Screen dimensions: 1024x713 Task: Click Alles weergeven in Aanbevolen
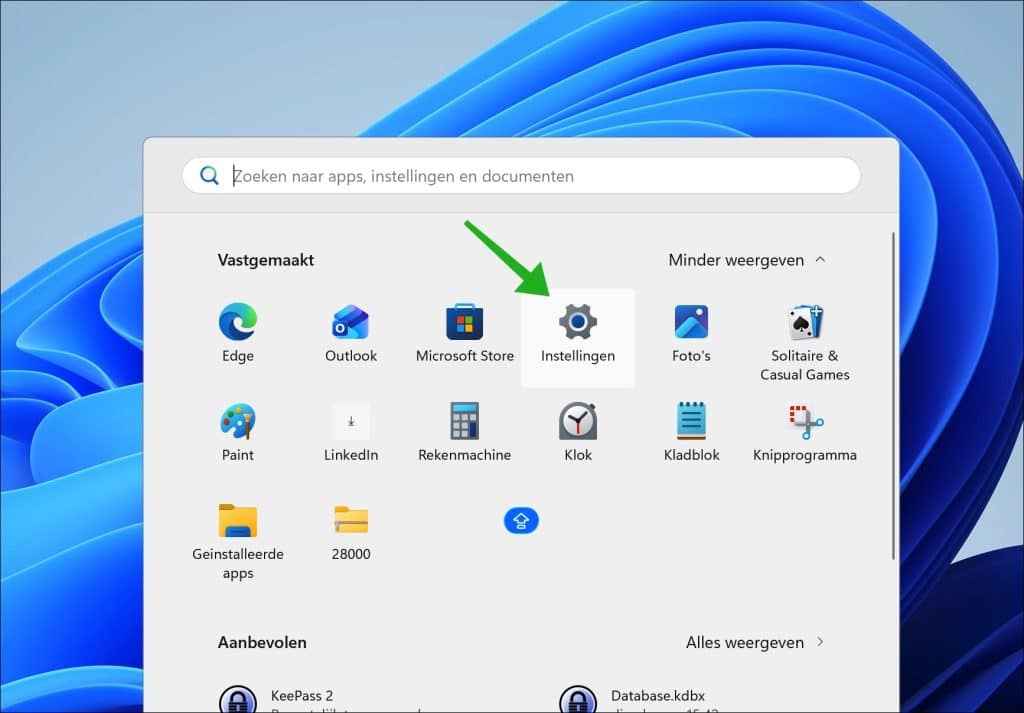tap(754, 642)
